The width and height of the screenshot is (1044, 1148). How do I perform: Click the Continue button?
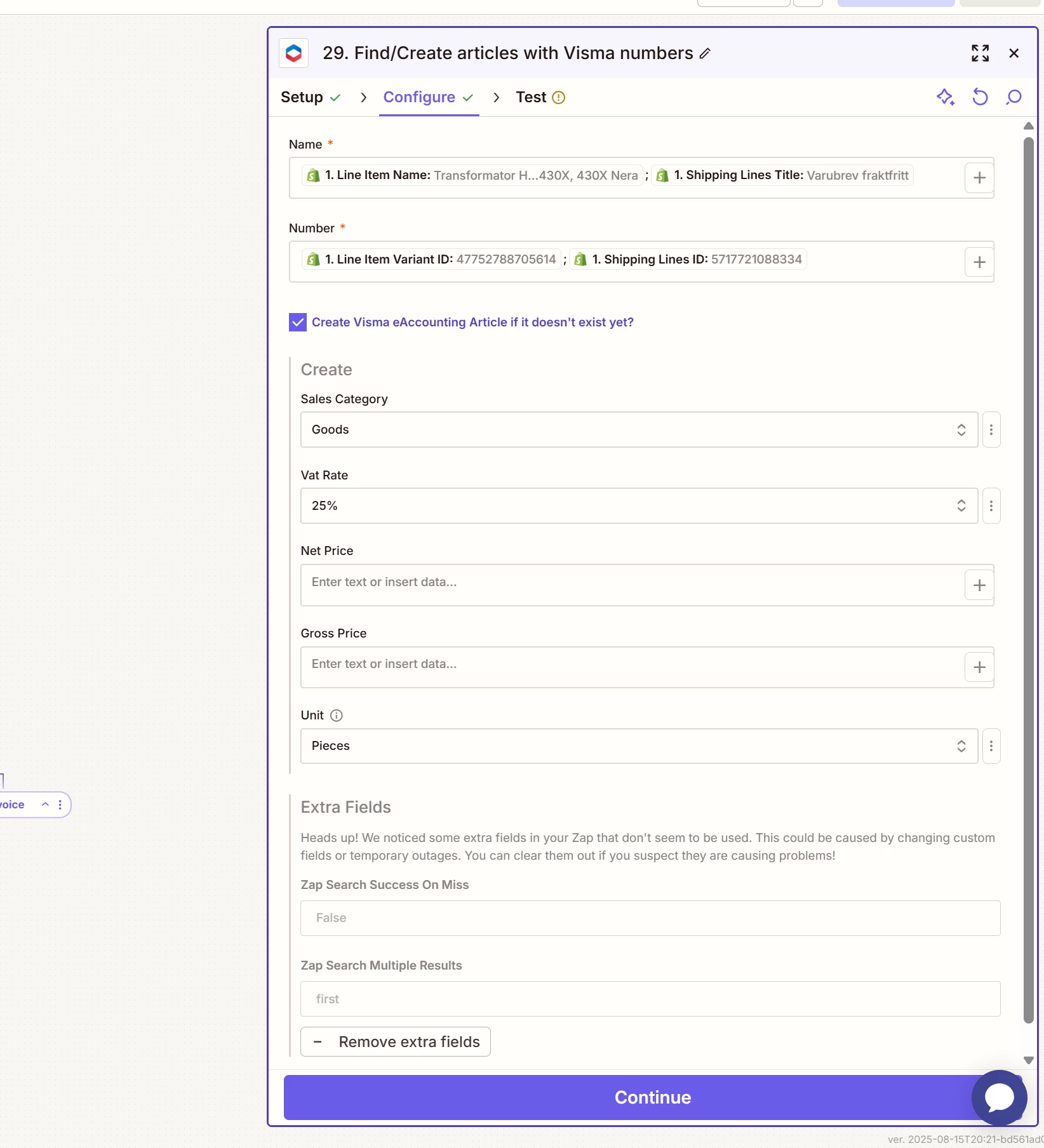click(652, 1097)
